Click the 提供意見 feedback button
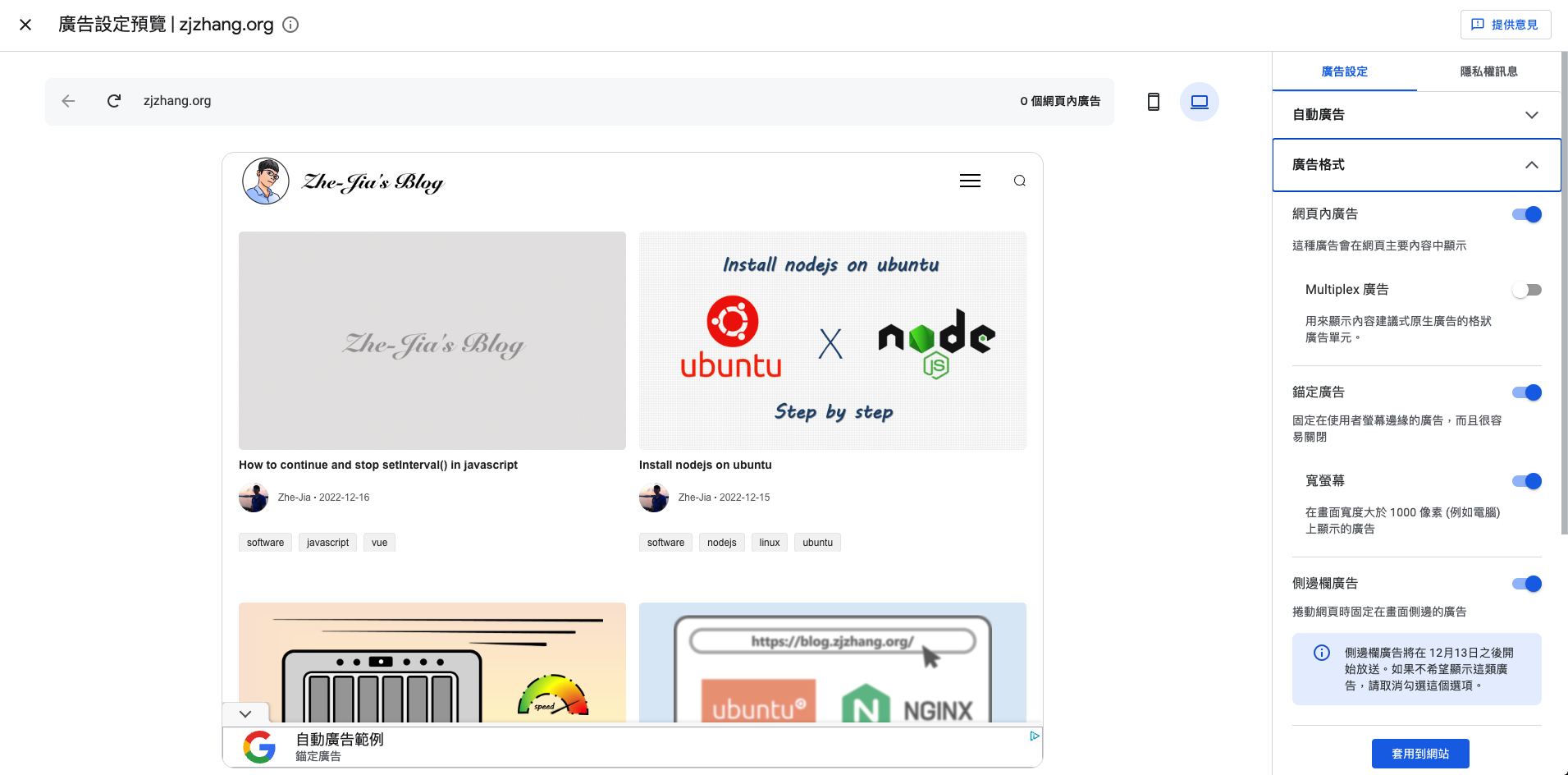The height and width of the screenshot is (775, 1568). click(1505, 25)
